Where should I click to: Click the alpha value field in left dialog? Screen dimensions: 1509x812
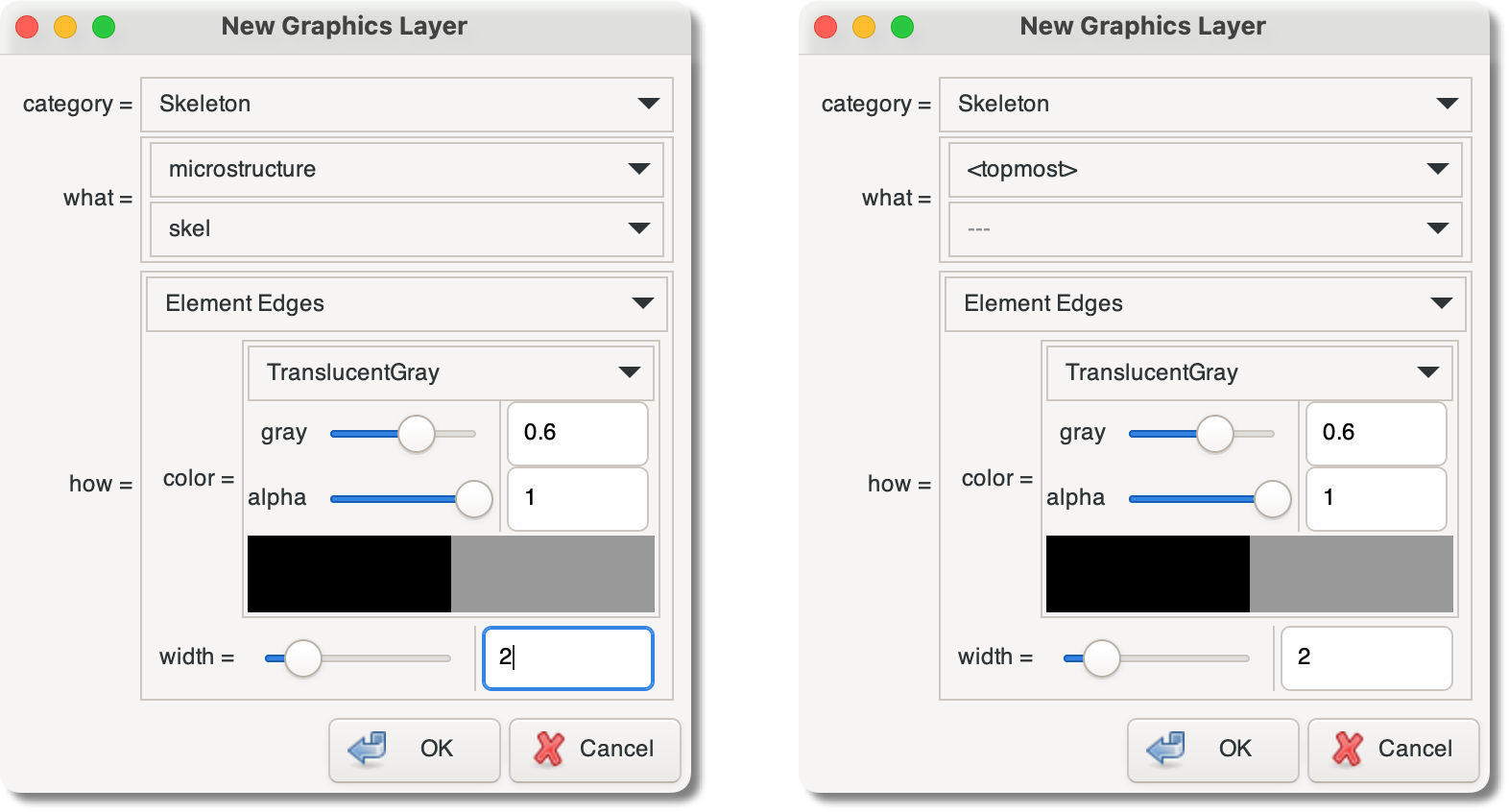[577, 498]
